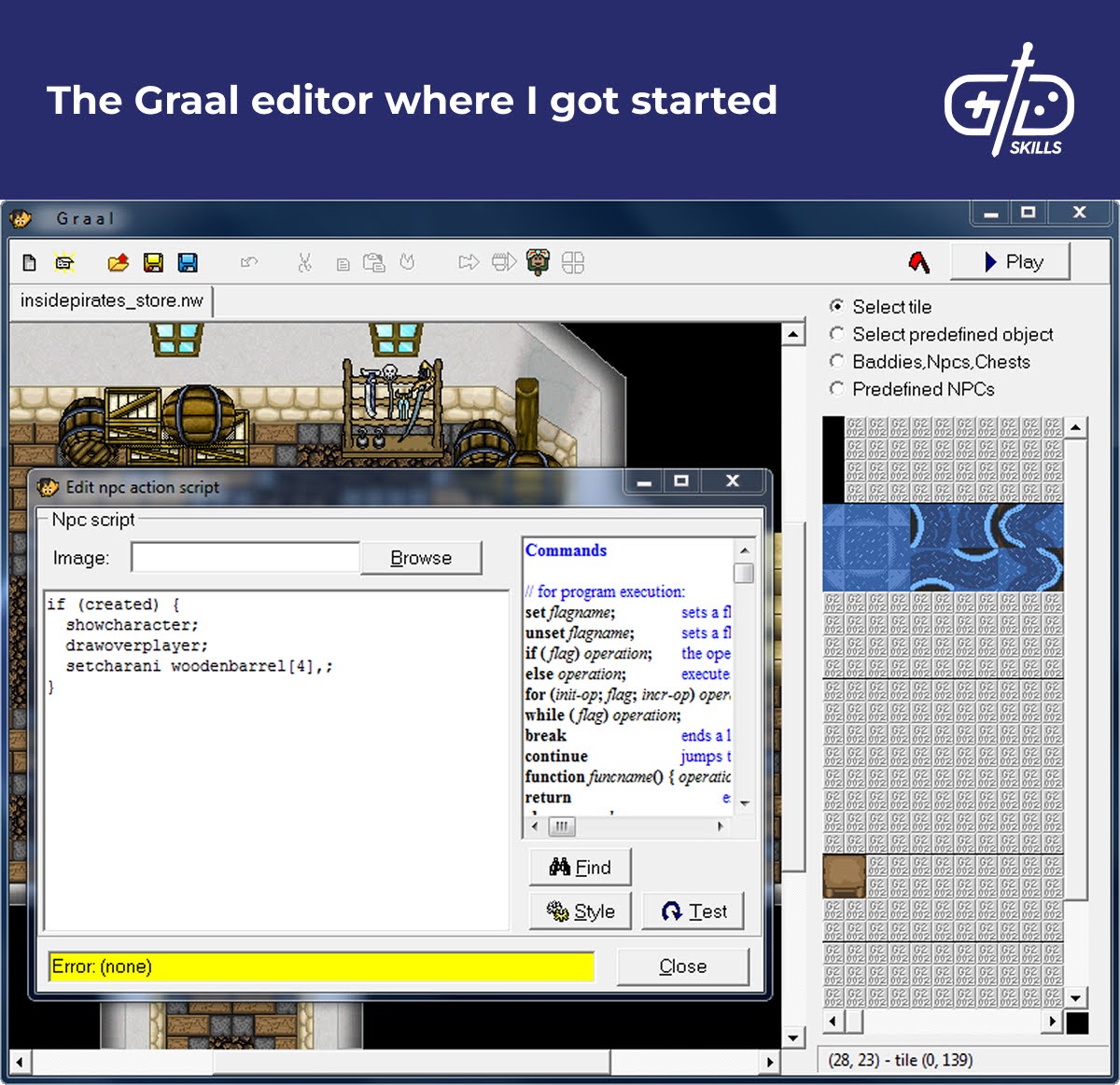Click the greyed-out Undo arrow icon
1120x1085 pixels.
pyautogui.click(x=248, y=263)
